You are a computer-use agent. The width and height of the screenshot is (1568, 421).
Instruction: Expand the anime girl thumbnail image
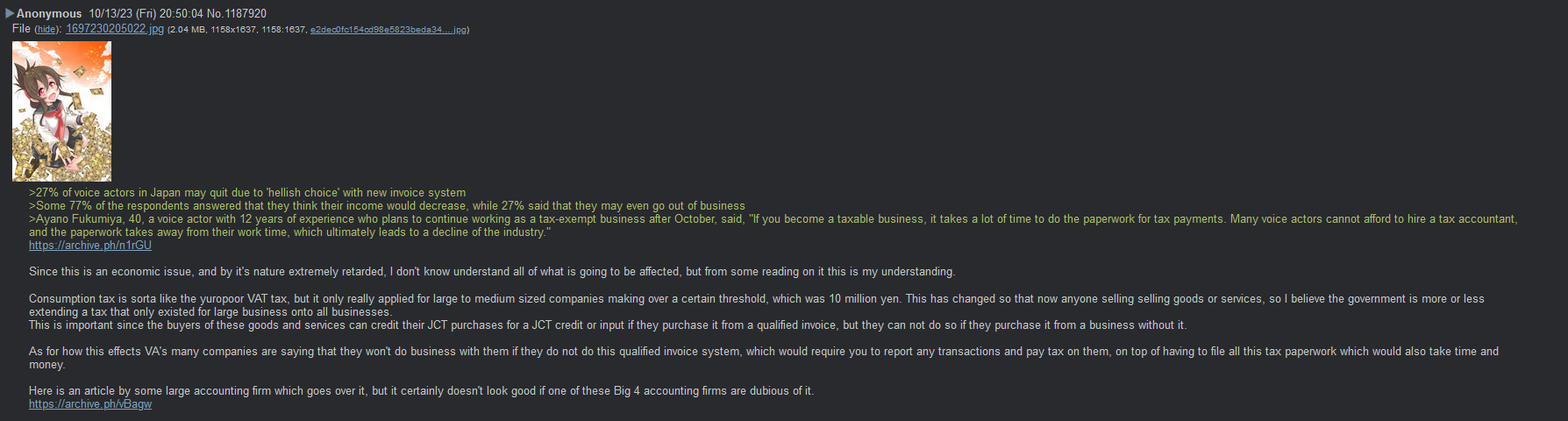(61, 111)
